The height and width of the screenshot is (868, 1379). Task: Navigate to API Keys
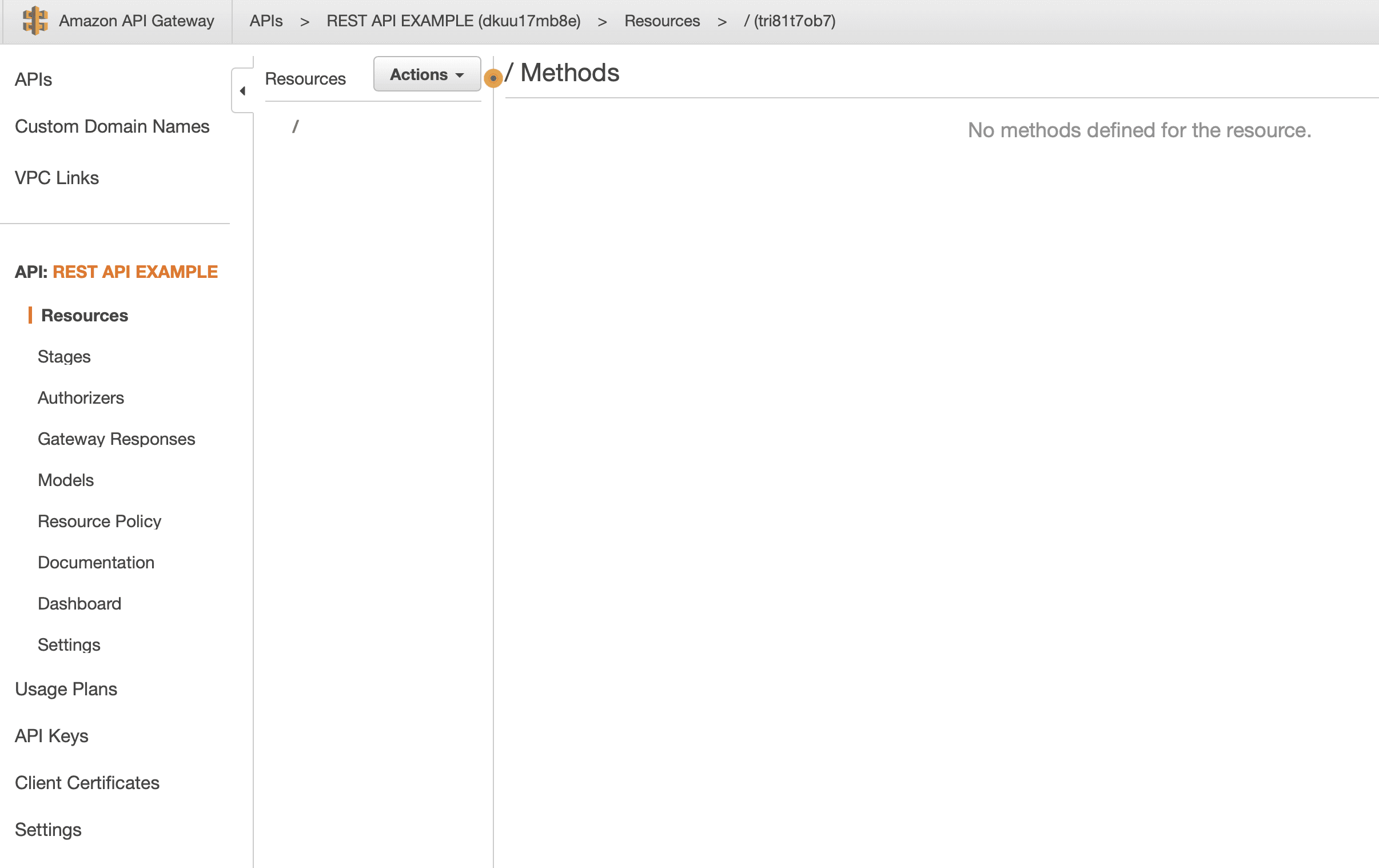(x=51, y=736)
